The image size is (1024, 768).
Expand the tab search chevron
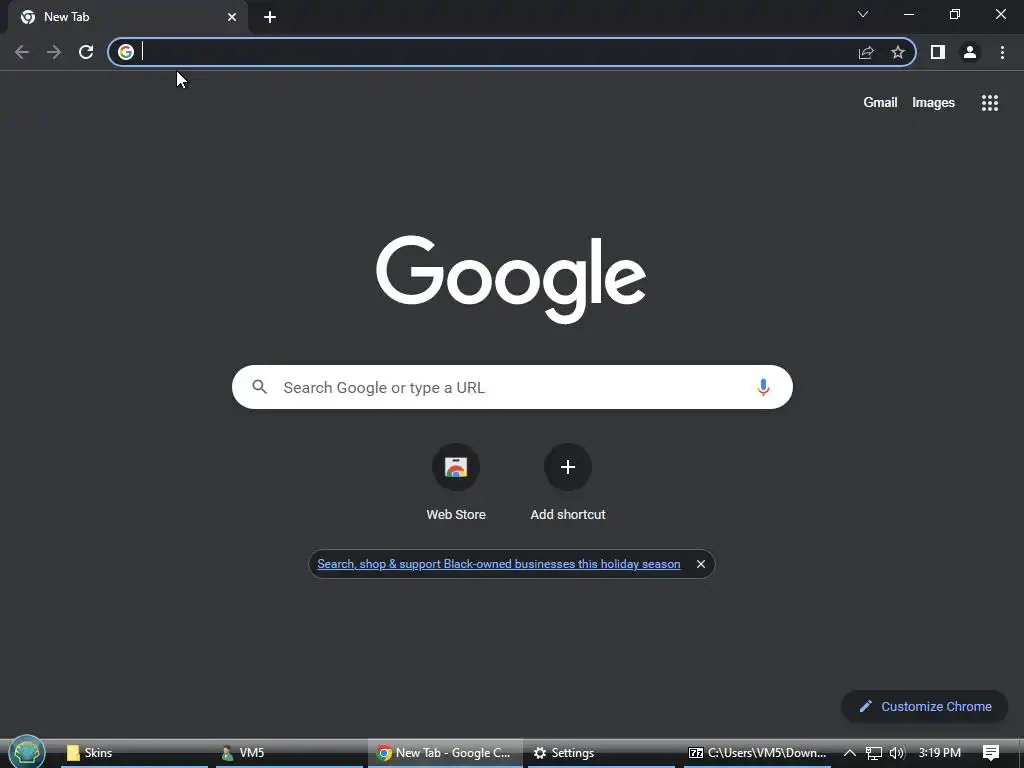863,14
